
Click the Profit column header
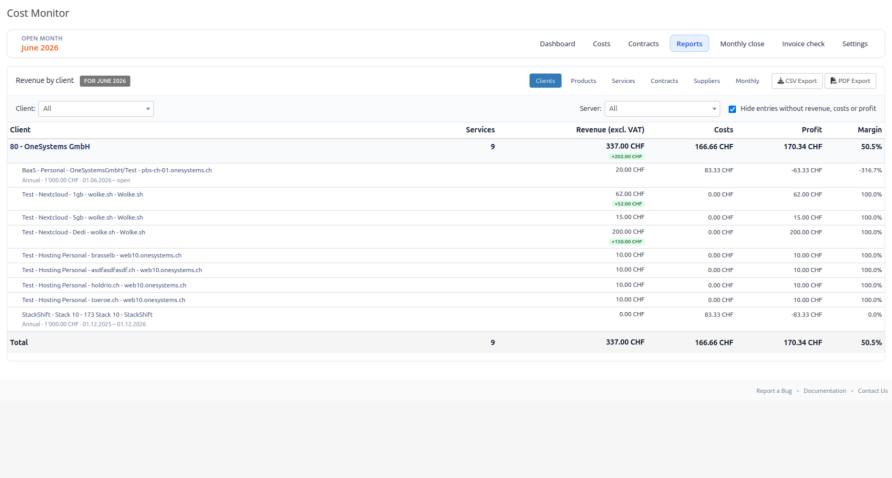click(x=811, y=130)
